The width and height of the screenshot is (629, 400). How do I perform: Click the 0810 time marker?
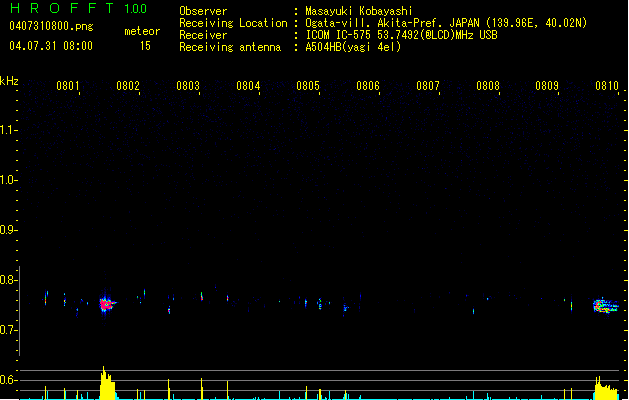[x=607, y=86]
